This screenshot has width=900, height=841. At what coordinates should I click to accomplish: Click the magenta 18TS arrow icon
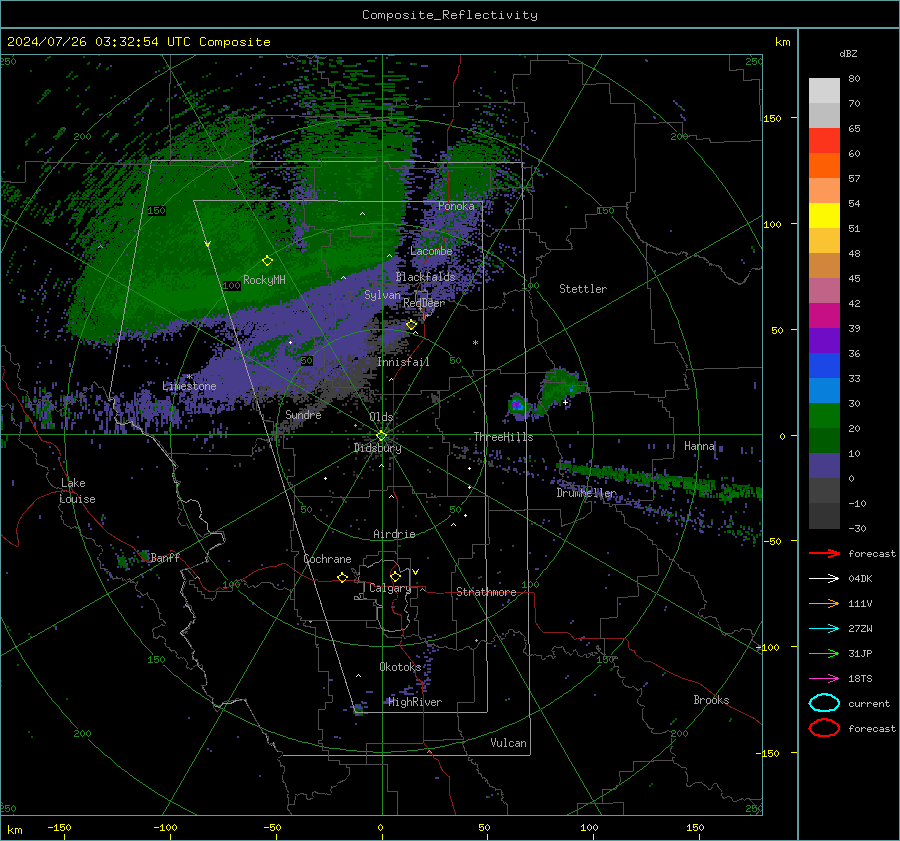(824, 679)
